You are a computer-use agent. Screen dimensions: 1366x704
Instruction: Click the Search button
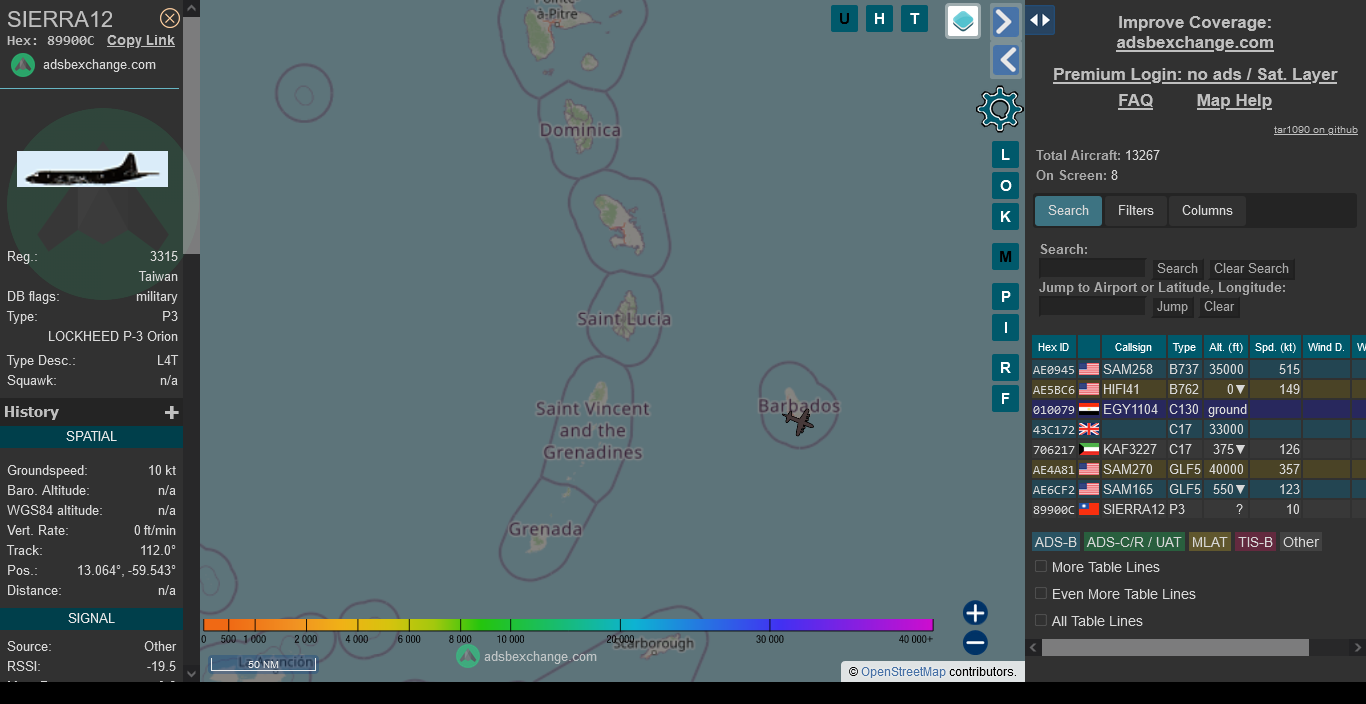[x=1177, y=269]
